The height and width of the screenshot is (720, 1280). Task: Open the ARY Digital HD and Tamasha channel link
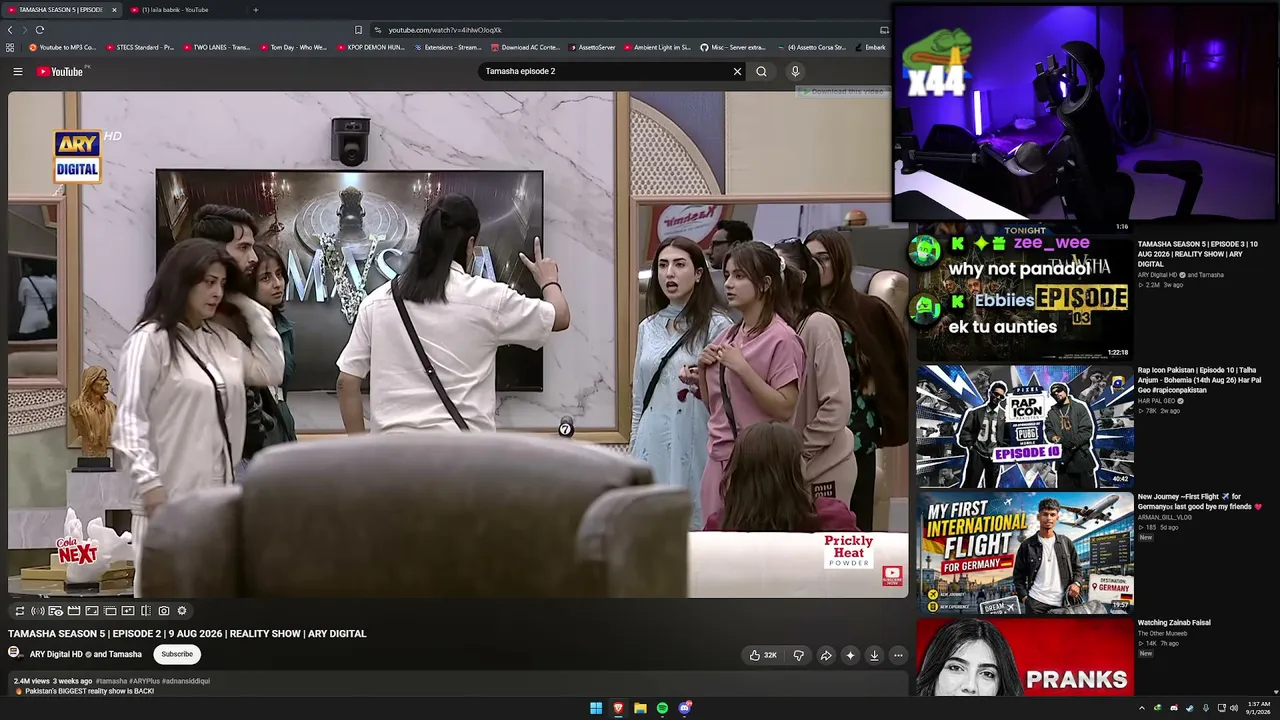coord(85,655)
